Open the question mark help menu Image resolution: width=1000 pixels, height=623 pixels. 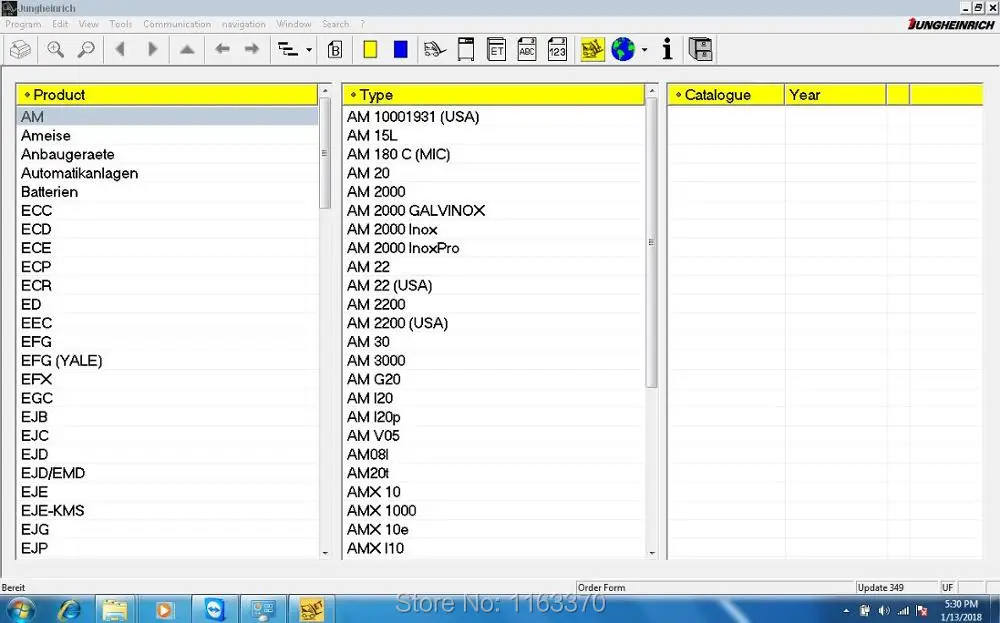363,24
